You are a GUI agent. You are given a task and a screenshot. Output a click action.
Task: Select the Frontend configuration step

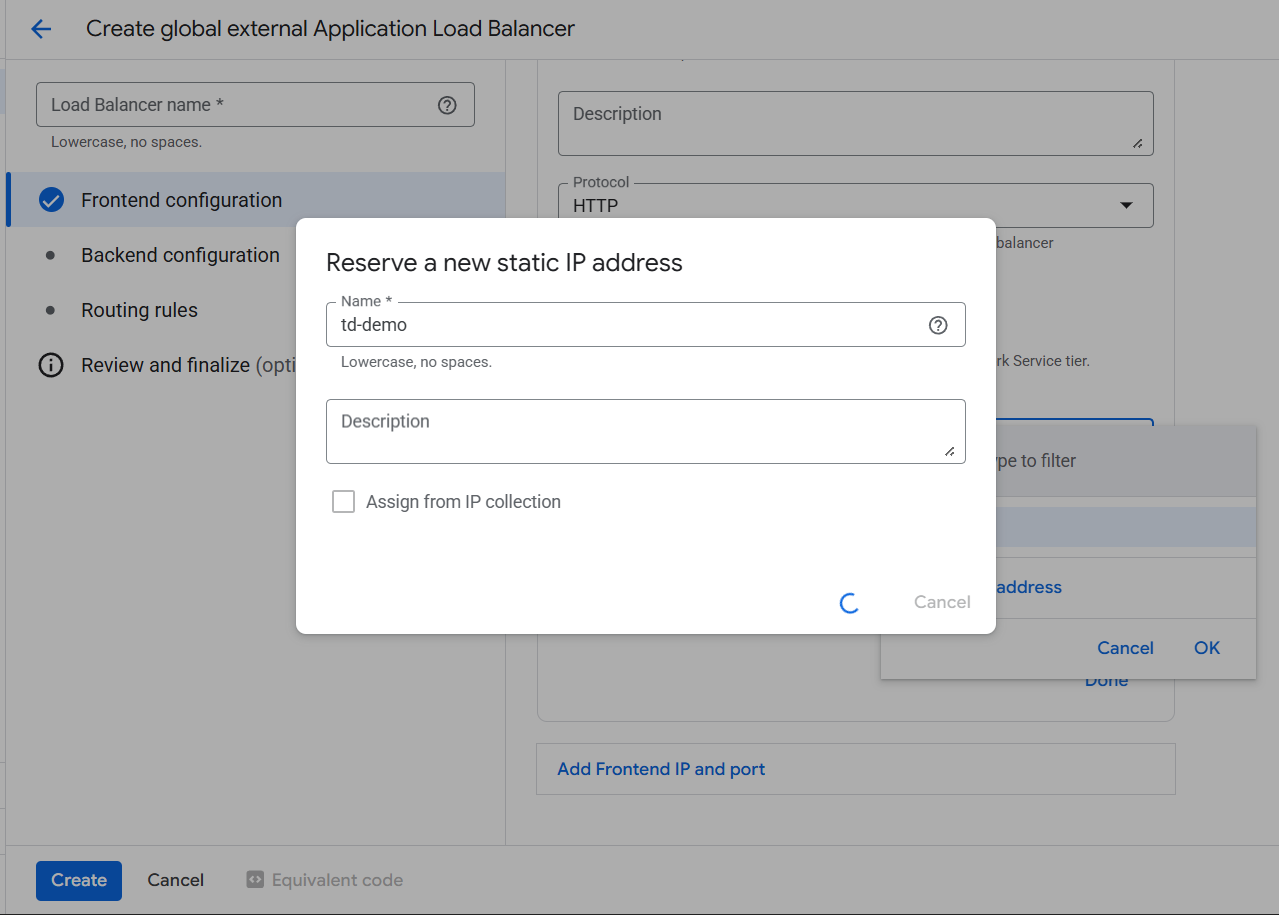pos(181,200)
